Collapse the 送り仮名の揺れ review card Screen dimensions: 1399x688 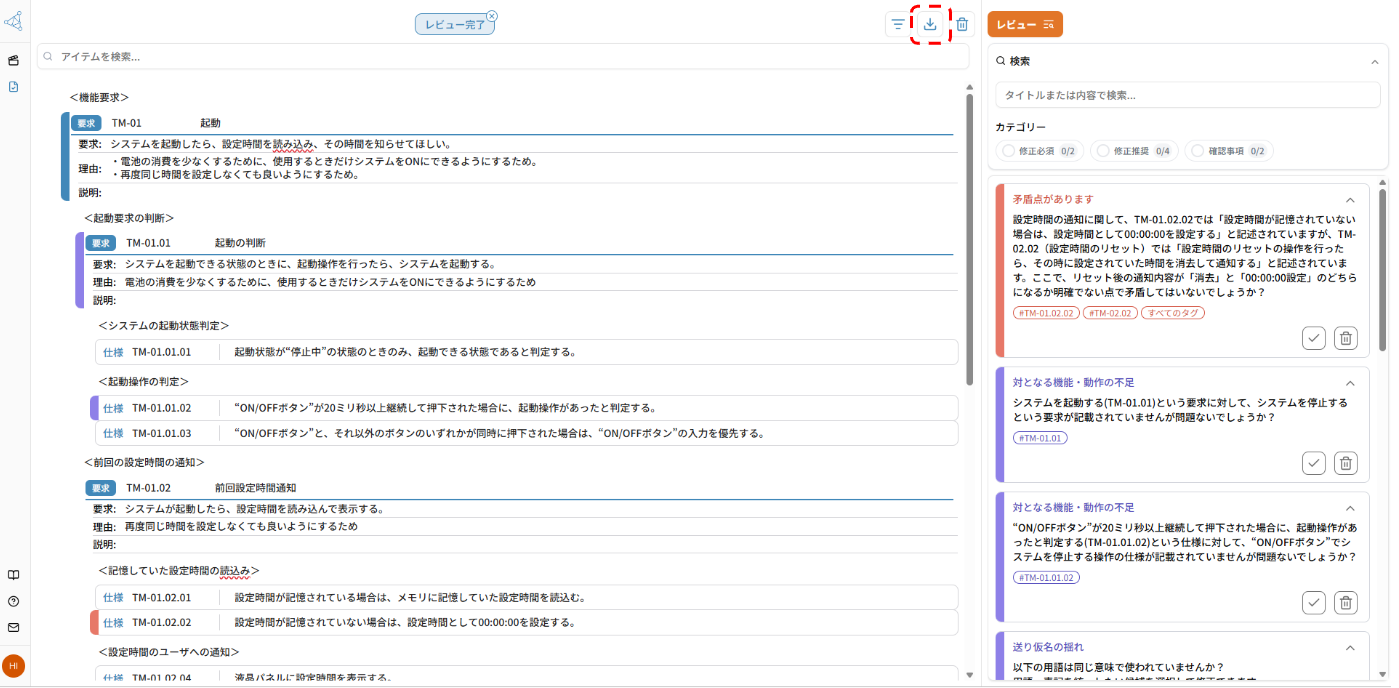1349,647
